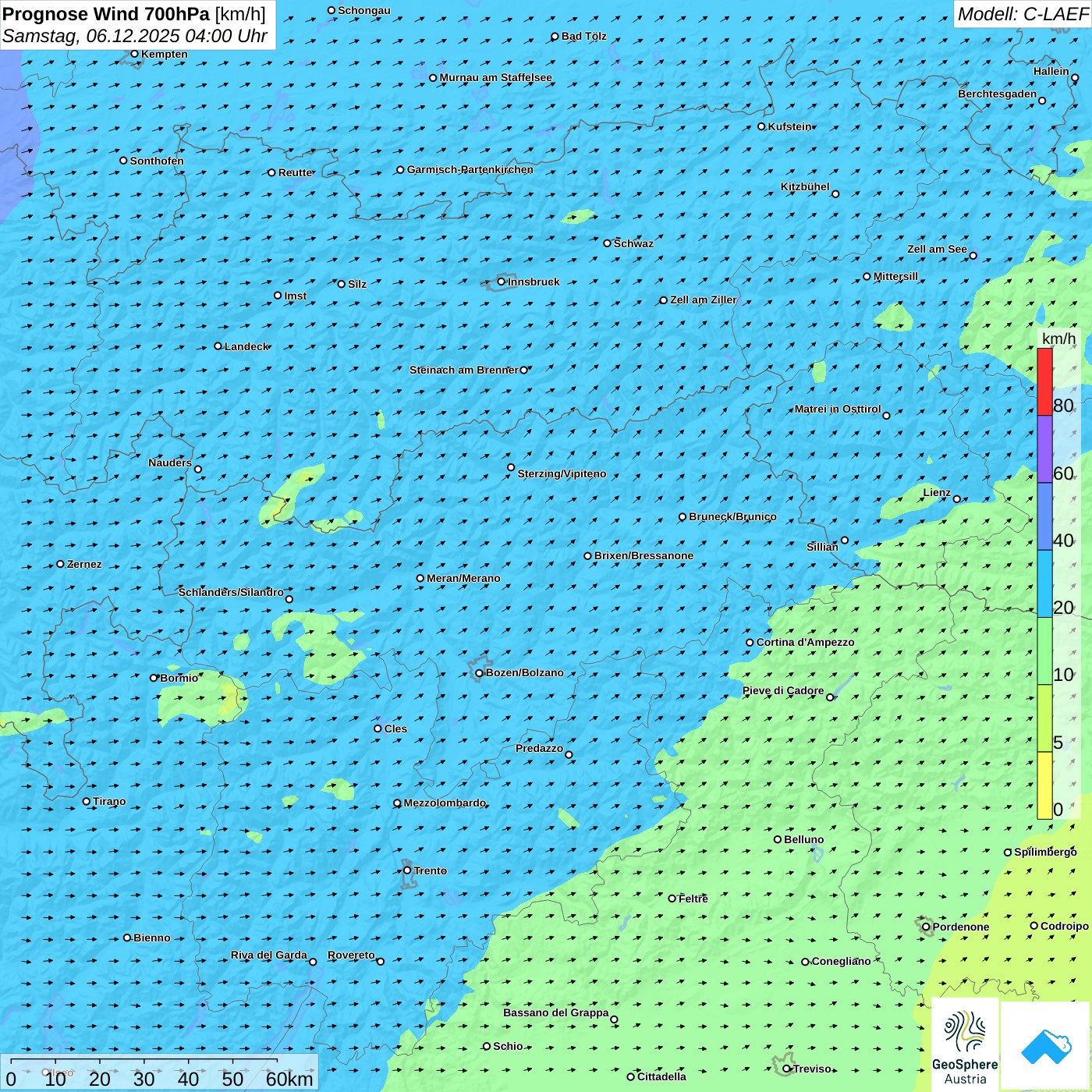Click the light green 10 km/h legend color
This screenshot has width=1092, height=1092.
click(1044, 651)
